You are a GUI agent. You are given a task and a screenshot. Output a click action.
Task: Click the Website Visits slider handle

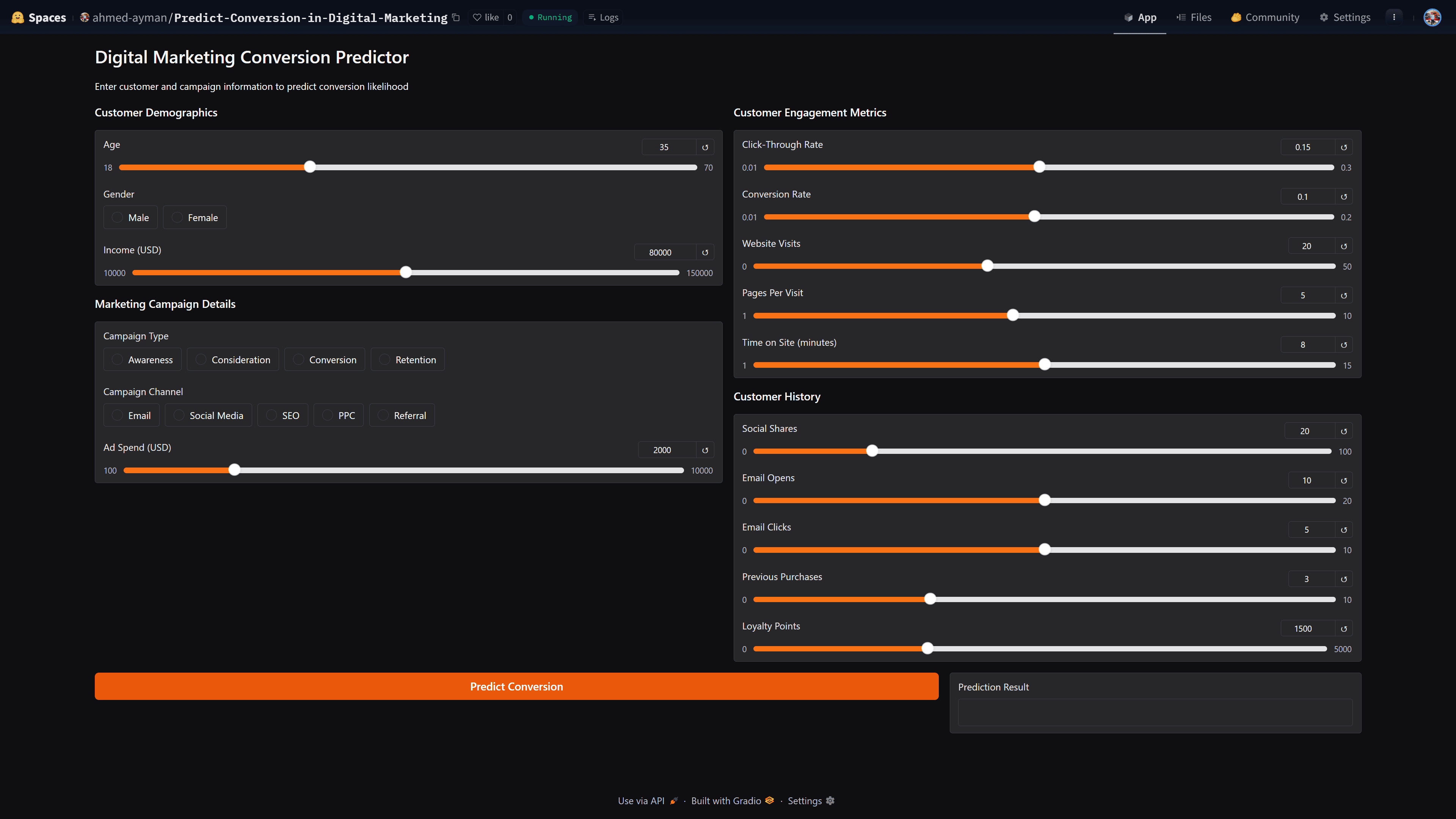pos(987,266)
